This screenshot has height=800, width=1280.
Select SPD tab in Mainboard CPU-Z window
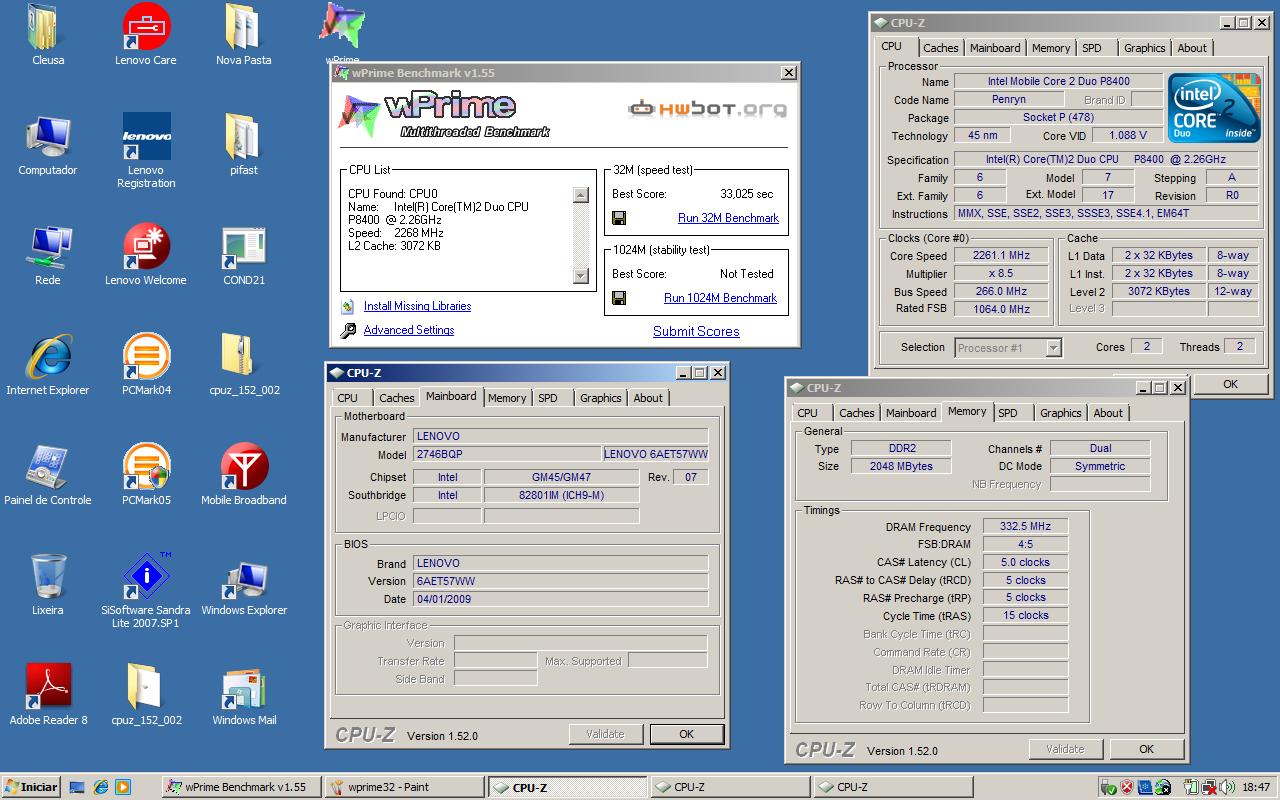coord(548,398)
